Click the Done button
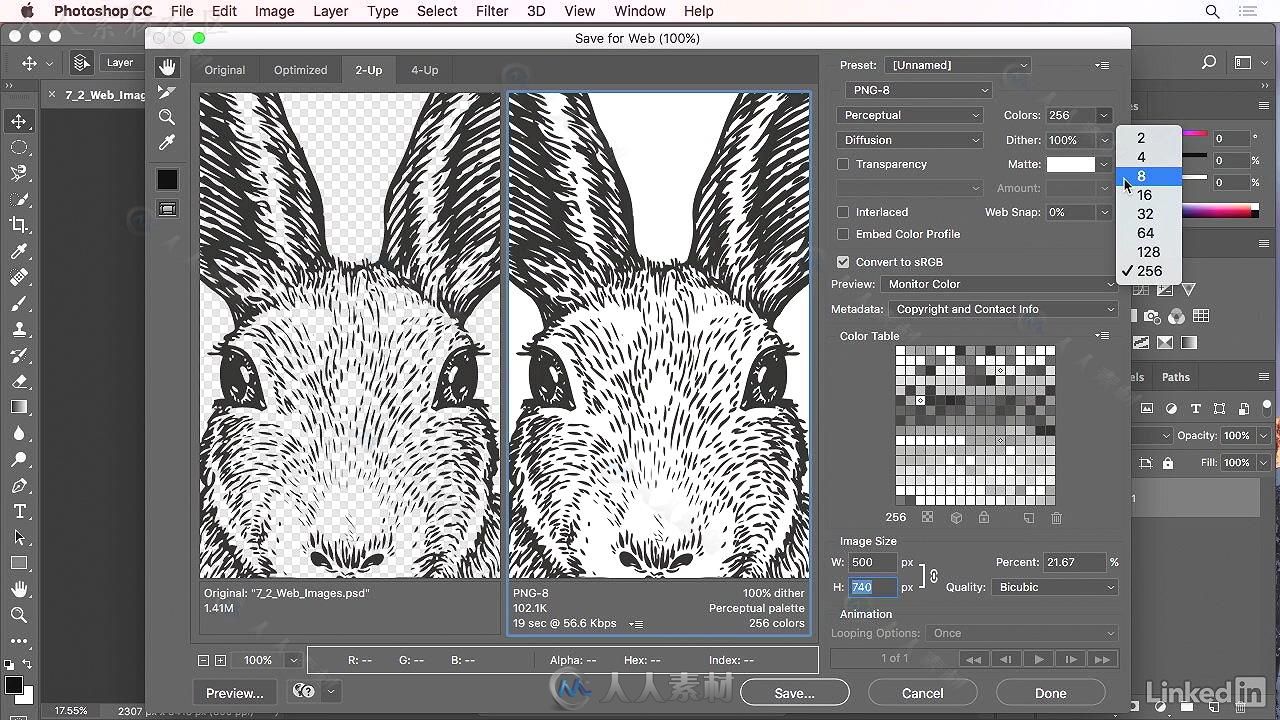This screenshot has height=720, width=1280. point(1050,693)
